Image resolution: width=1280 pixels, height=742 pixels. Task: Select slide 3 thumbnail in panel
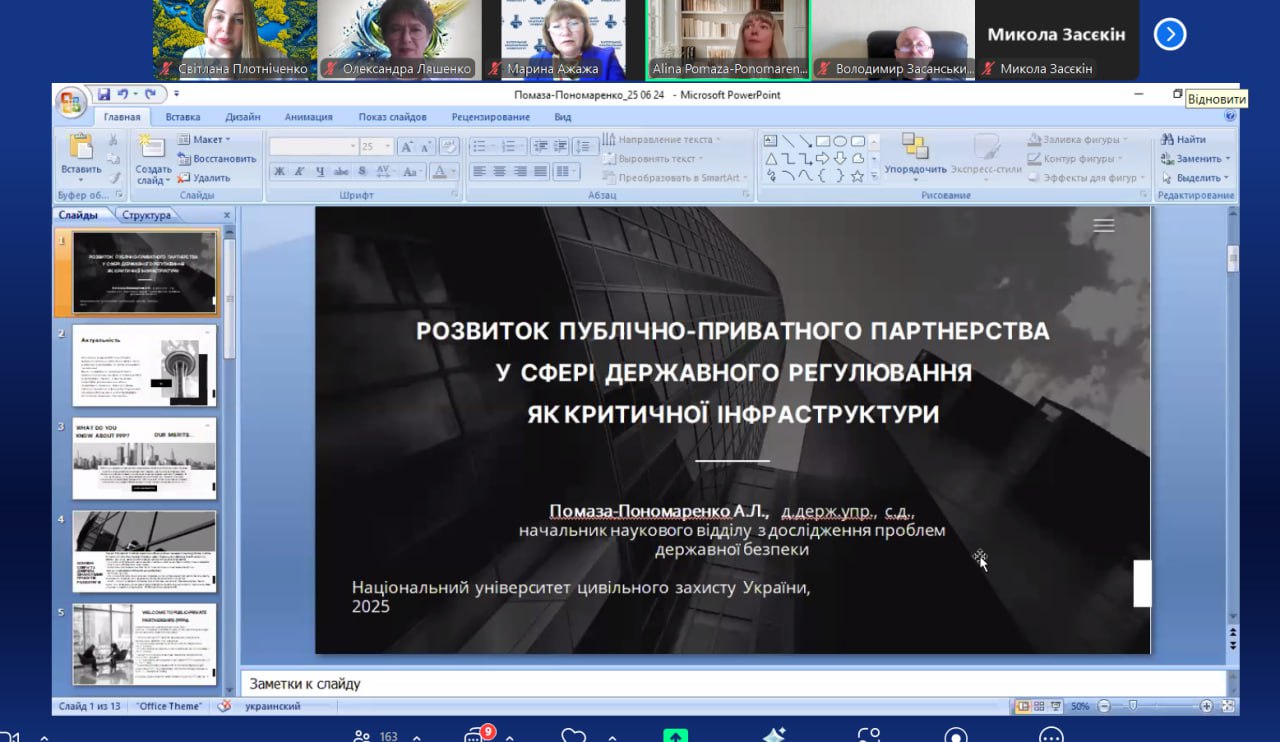coord(144,458)
